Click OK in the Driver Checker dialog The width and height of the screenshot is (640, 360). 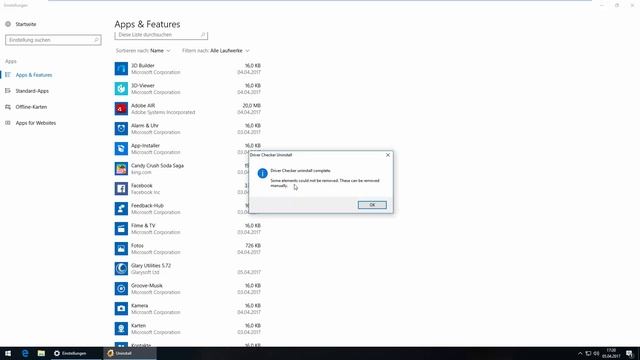[372, 205]
